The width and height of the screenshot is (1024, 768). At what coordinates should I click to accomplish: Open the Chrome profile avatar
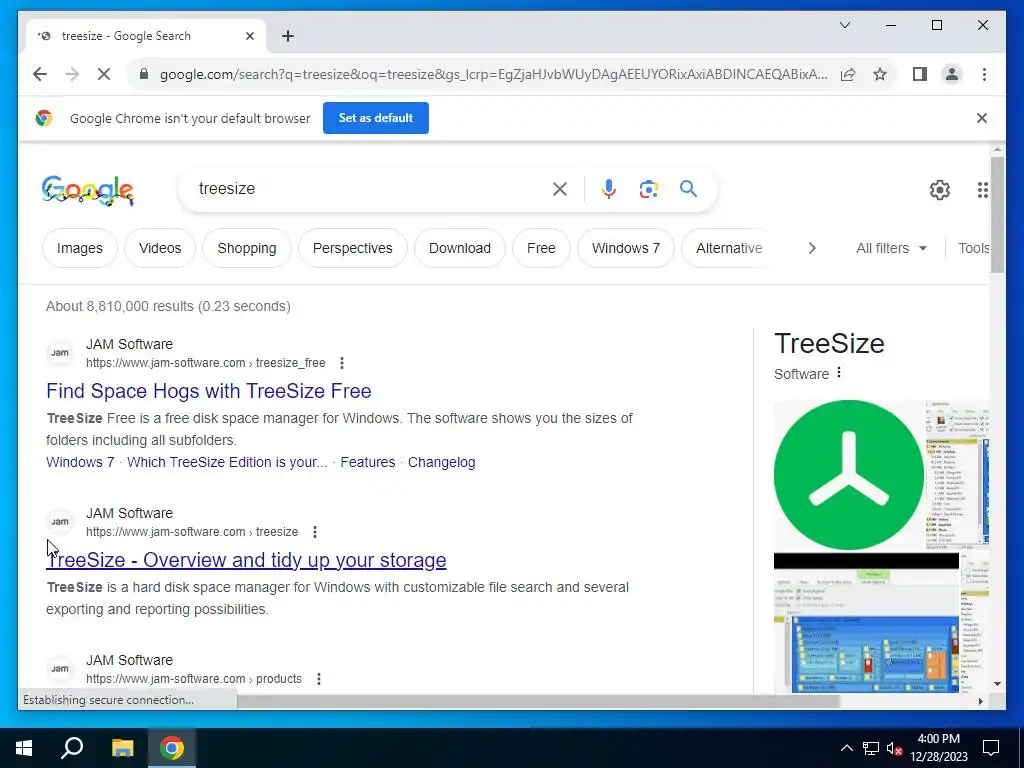point(952,74)
